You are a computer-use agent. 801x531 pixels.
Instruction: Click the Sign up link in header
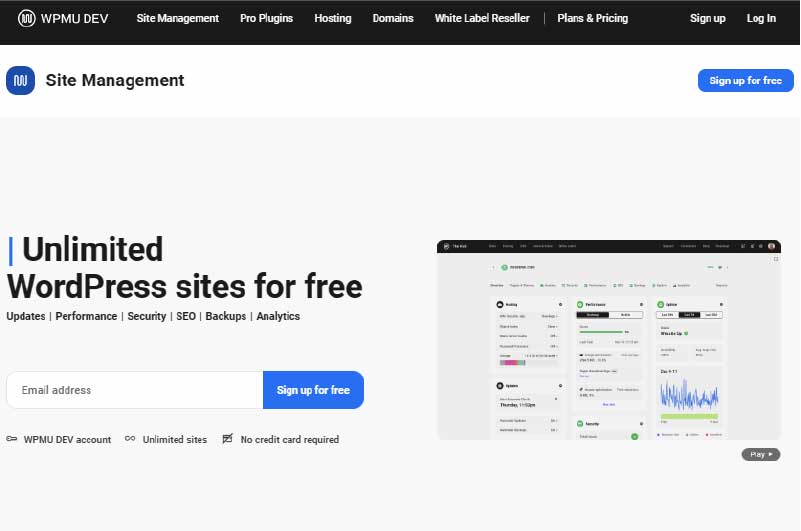(x=708, y=18)
